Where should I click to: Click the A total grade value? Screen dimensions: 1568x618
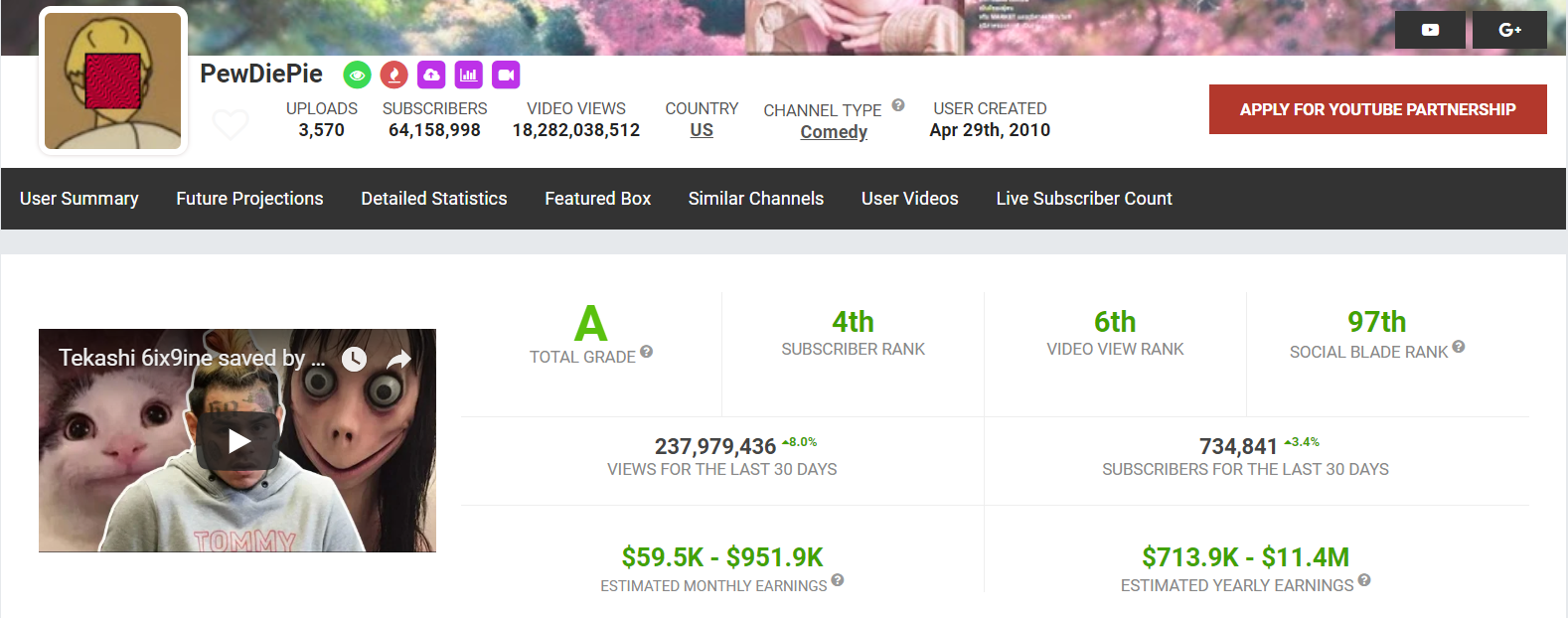(590, 324)
